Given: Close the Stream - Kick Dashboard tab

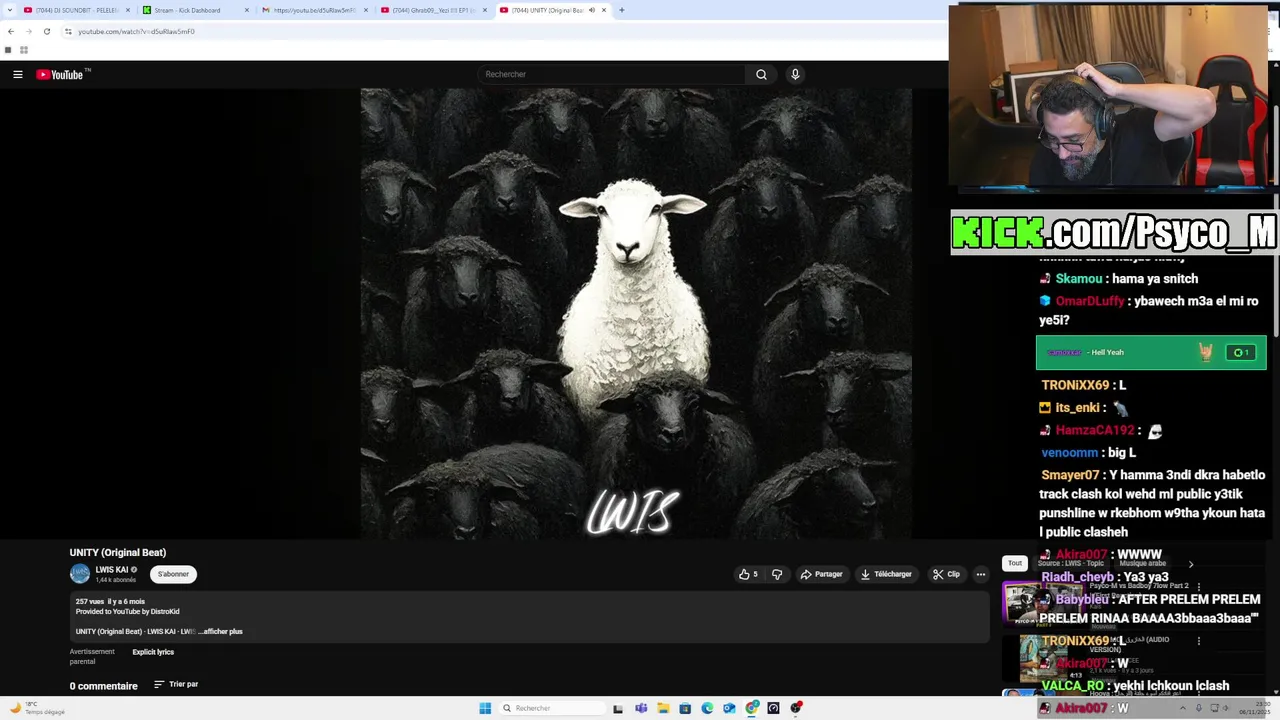Looking at the screenshot, I should (x=246, y=10).
